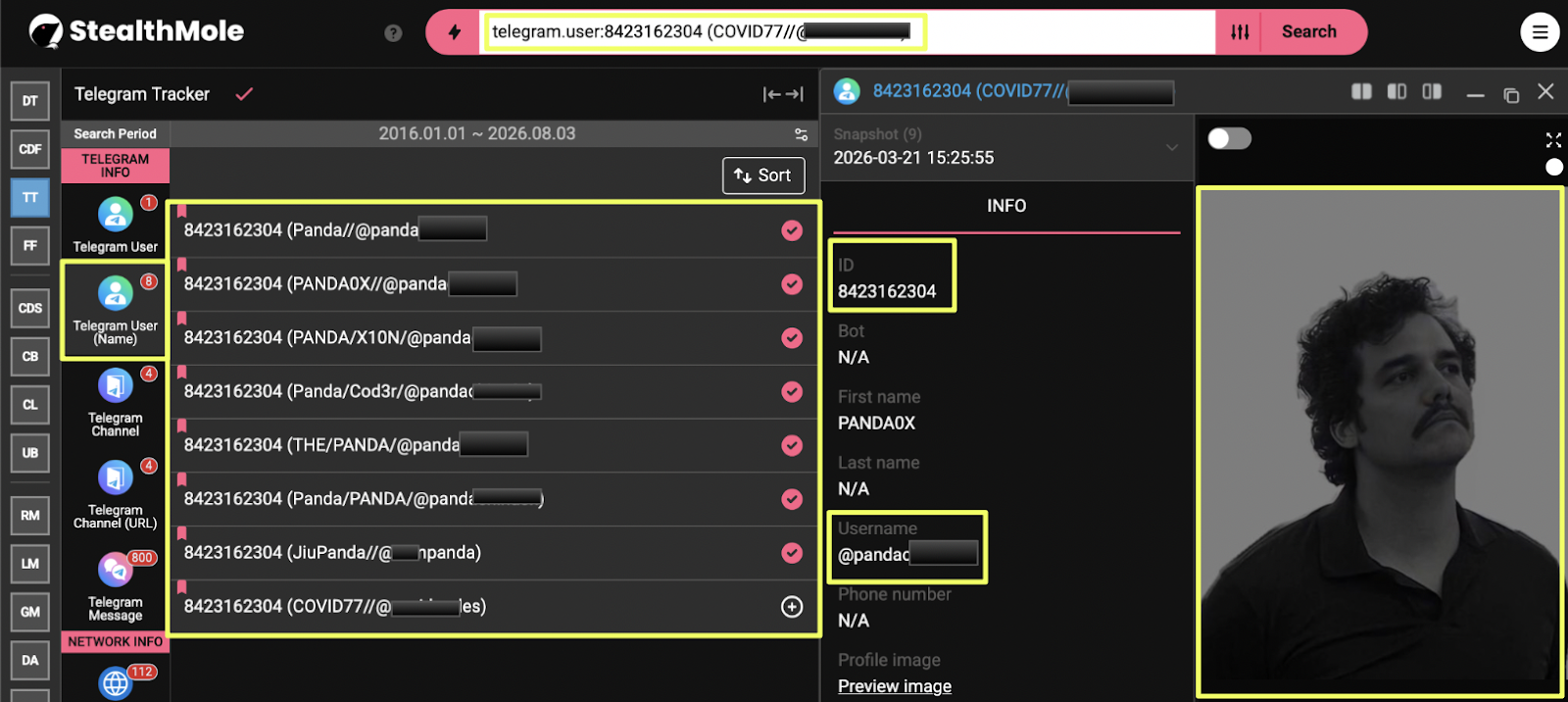The width and height of the screenshot is (1568, 702).
Task: Open search period filter options icon
Action: (x=801, y=134)
